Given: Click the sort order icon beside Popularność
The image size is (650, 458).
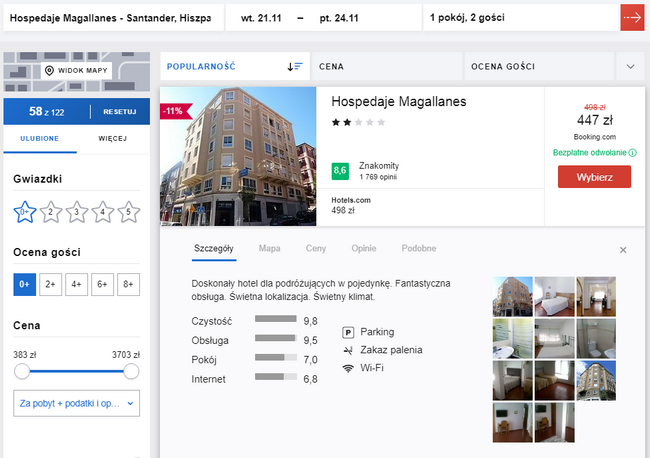Looking at the screenshot, I should tap(294, 66).
